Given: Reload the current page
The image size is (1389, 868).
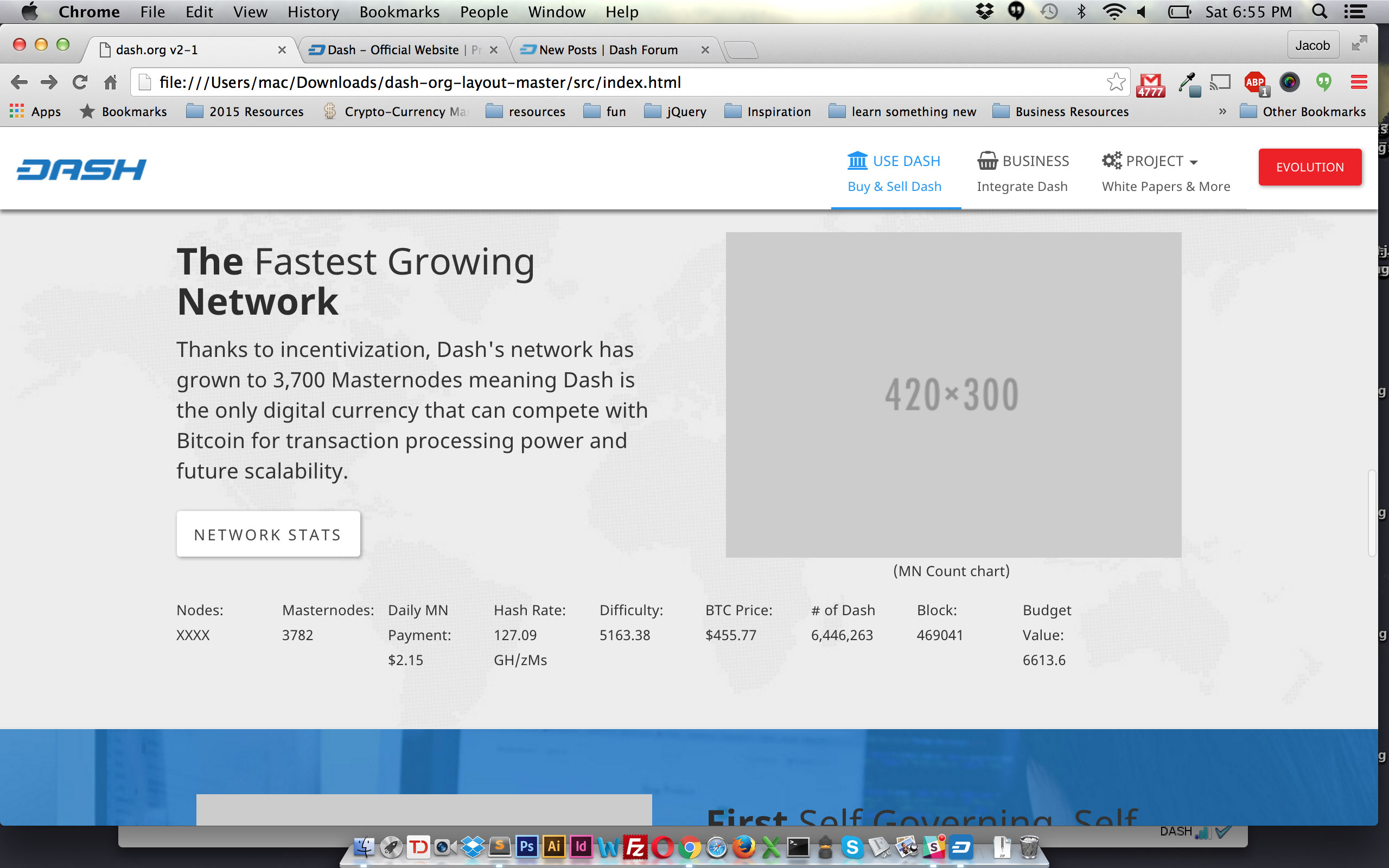Looking at the screenshot, I should 80,82.
